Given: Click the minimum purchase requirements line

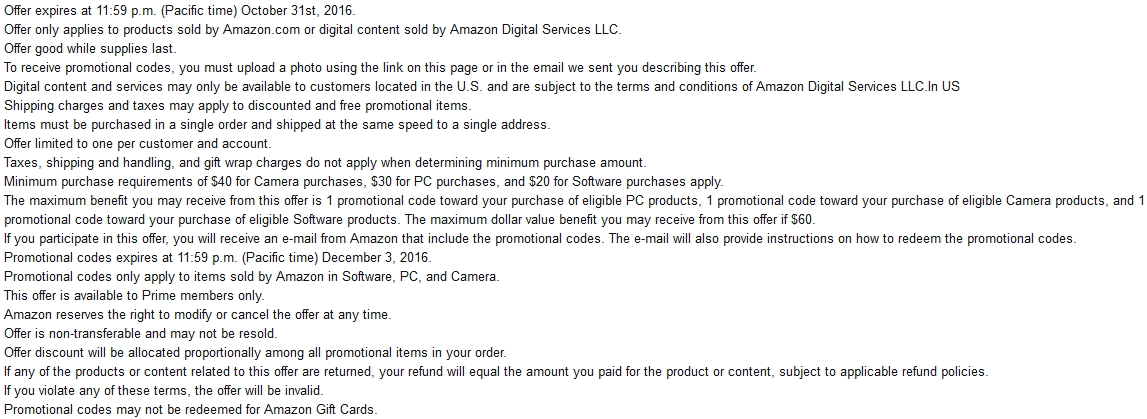Looking at the screenshot, I should click(x=363, y=182).
